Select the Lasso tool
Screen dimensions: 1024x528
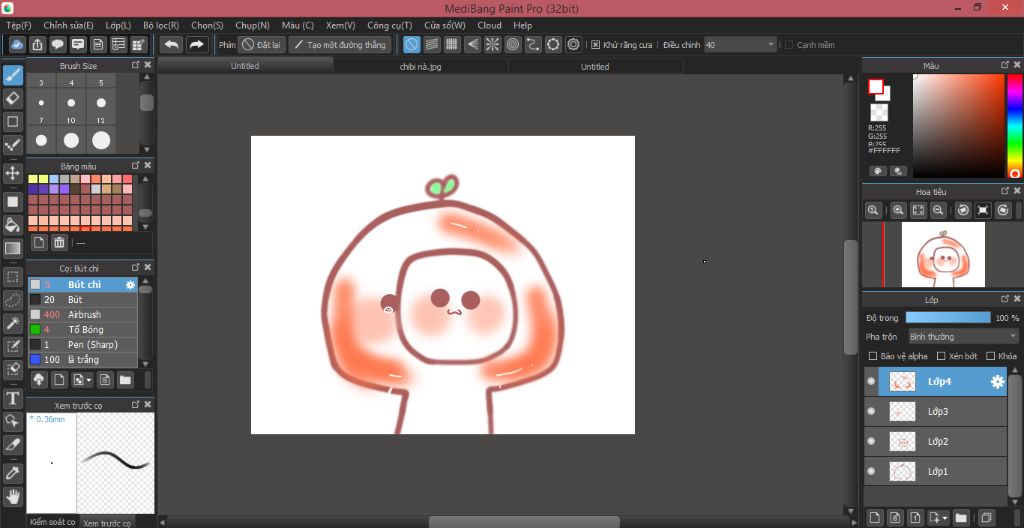click(12, 300)
